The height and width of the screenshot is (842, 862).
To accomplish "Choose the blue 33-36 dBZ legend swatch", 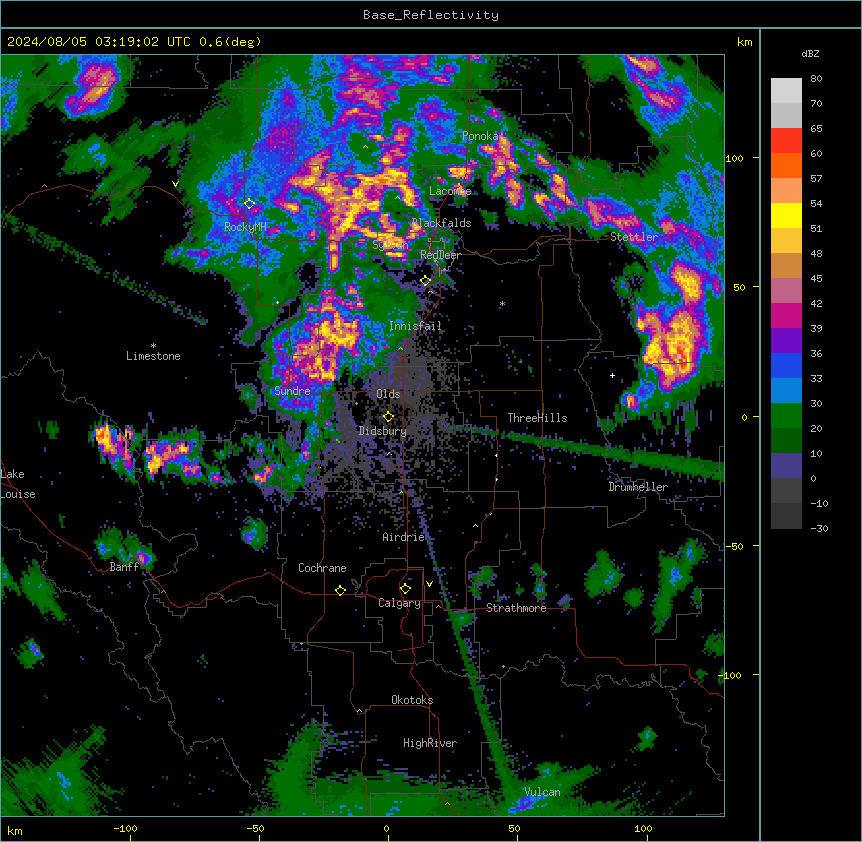I will [x=786, y=365].
